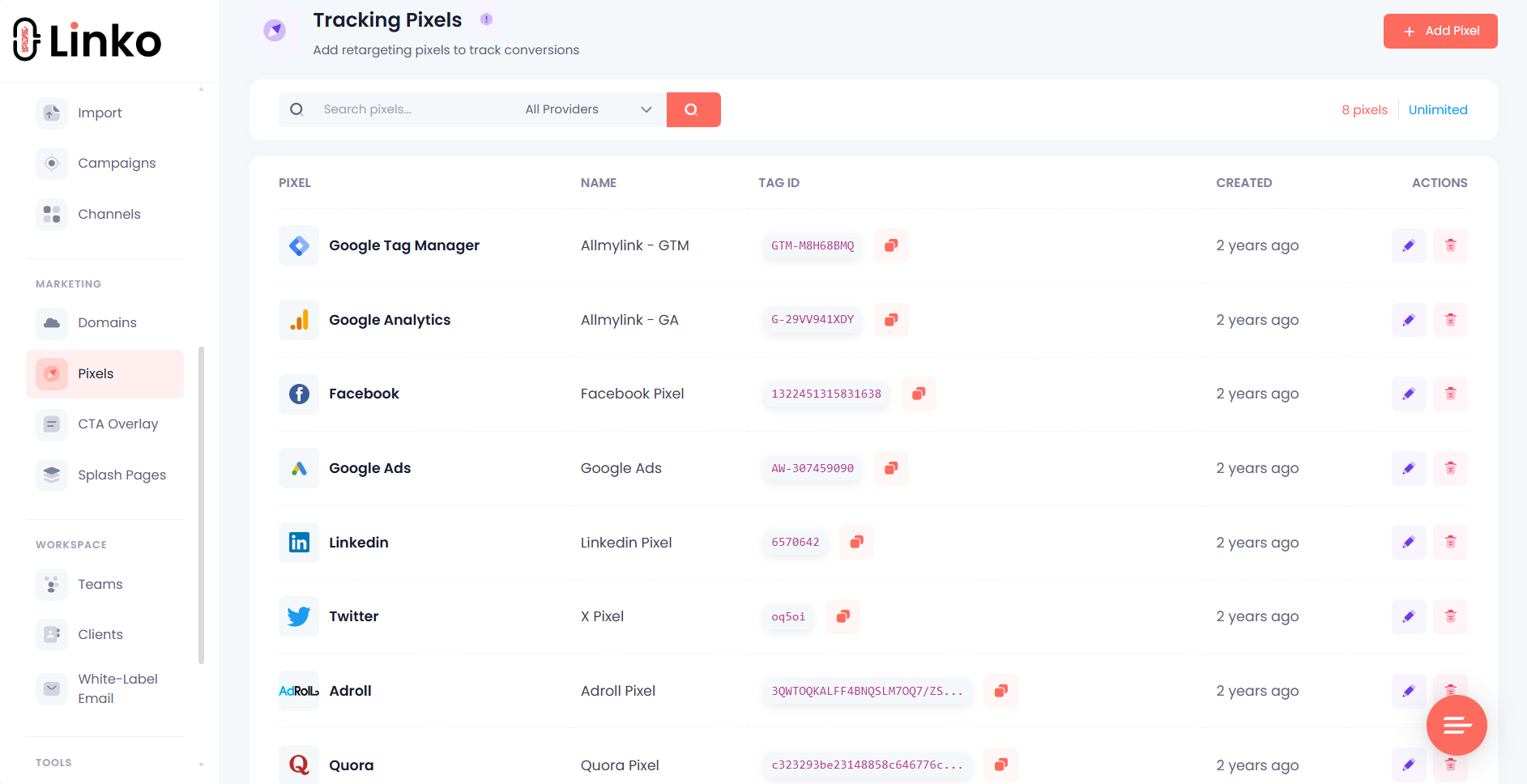
Task: Delete the Linkedin pixel
Action: [x=1450, y=542]
